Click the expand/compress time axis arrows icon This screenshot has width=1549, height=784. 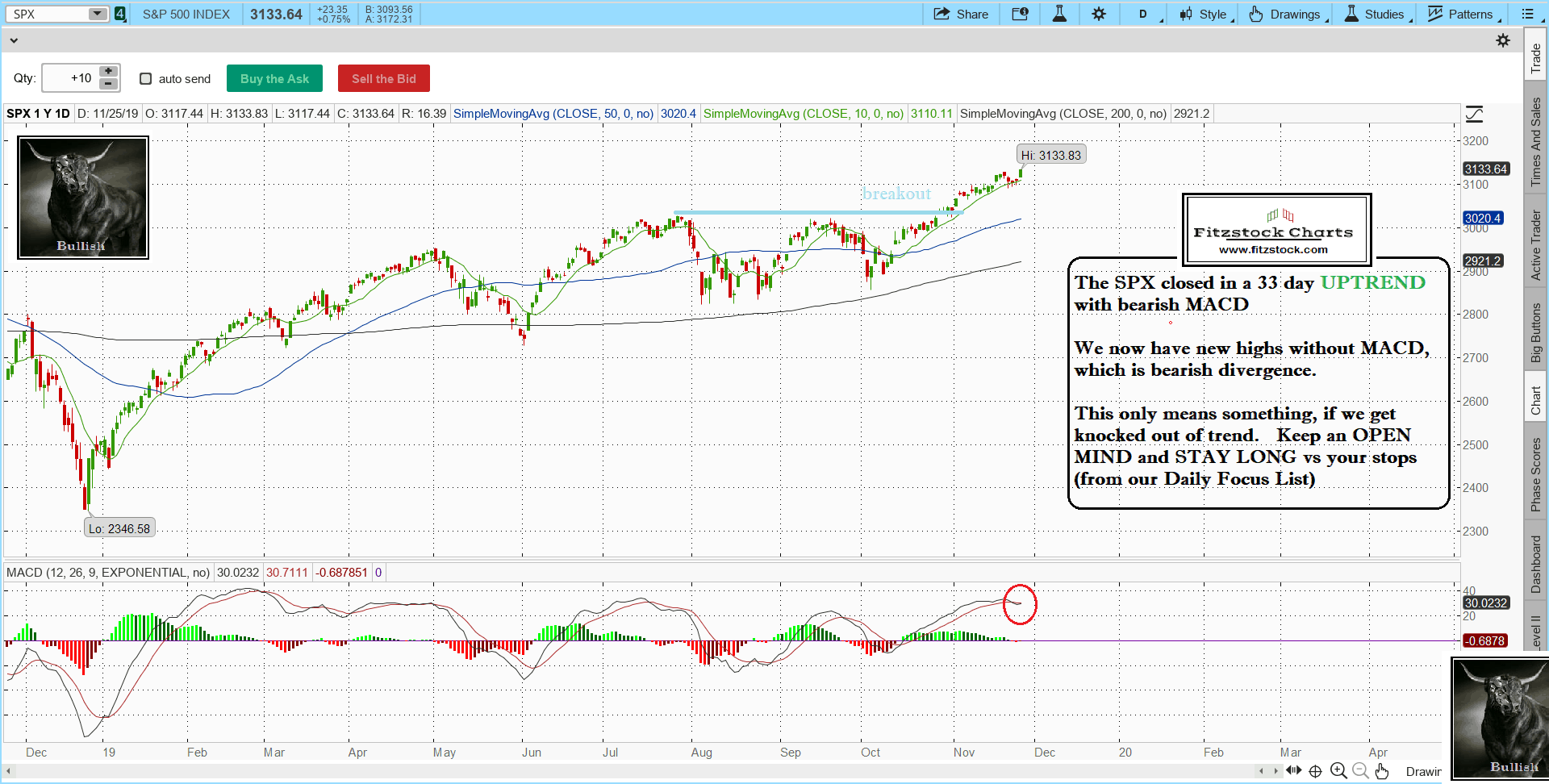[x=1293, y=771]
